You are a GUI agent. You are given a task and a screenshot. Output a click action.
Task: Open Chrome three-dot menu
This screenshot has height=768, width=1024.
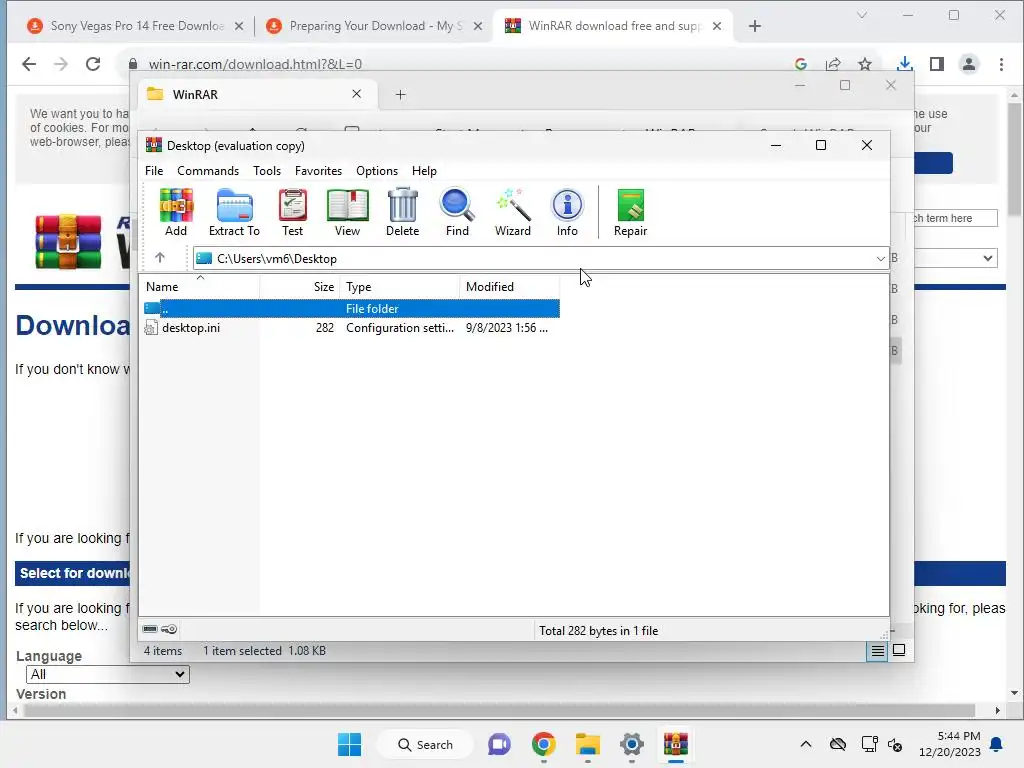point(1001,64)
